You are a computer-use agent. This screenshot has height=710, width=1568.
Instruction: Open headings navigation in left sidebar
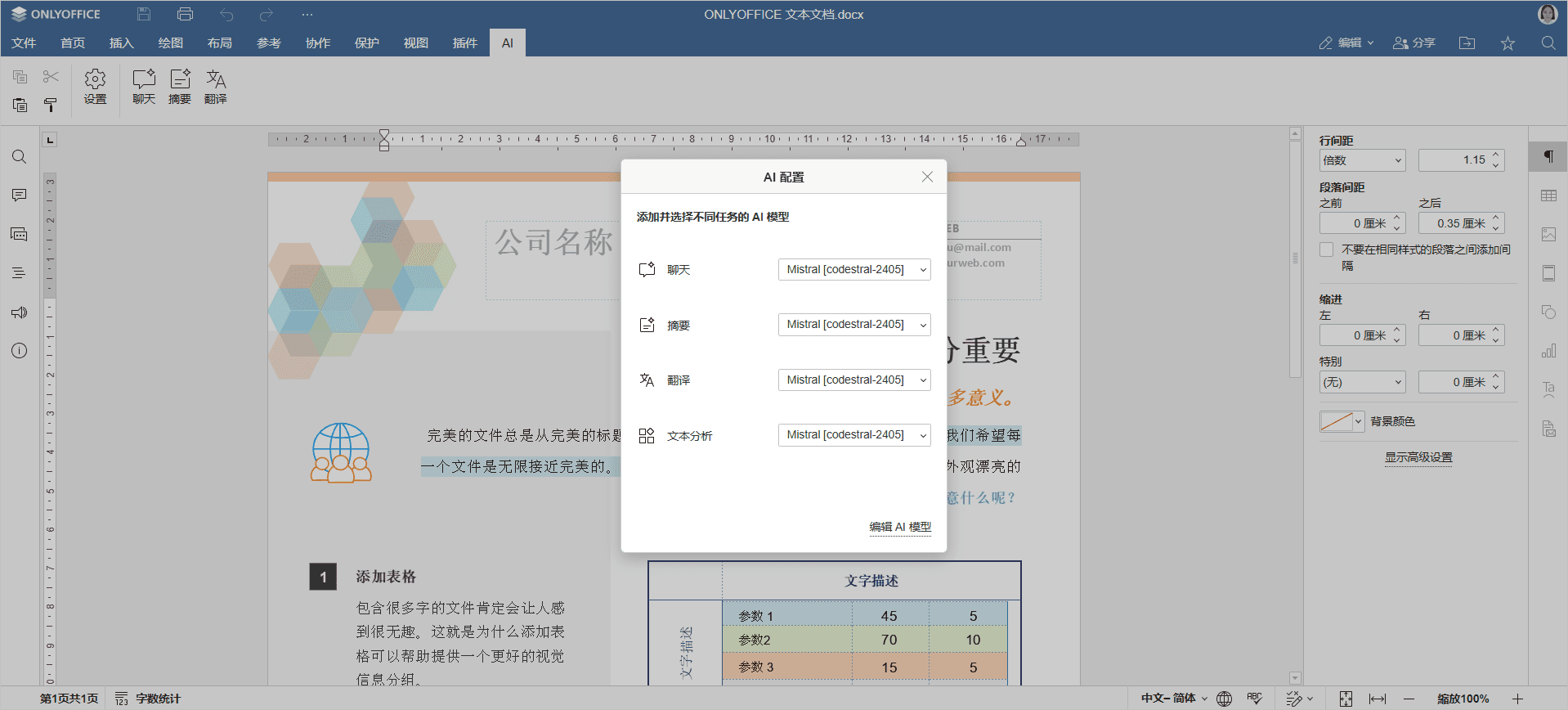[x=19, y=273]
